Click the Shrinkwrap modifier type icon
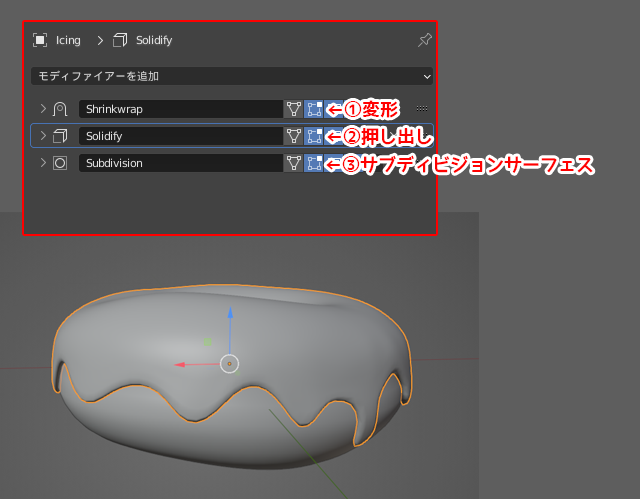This screenshot has height=499, width=640. (x=60, y=108)
